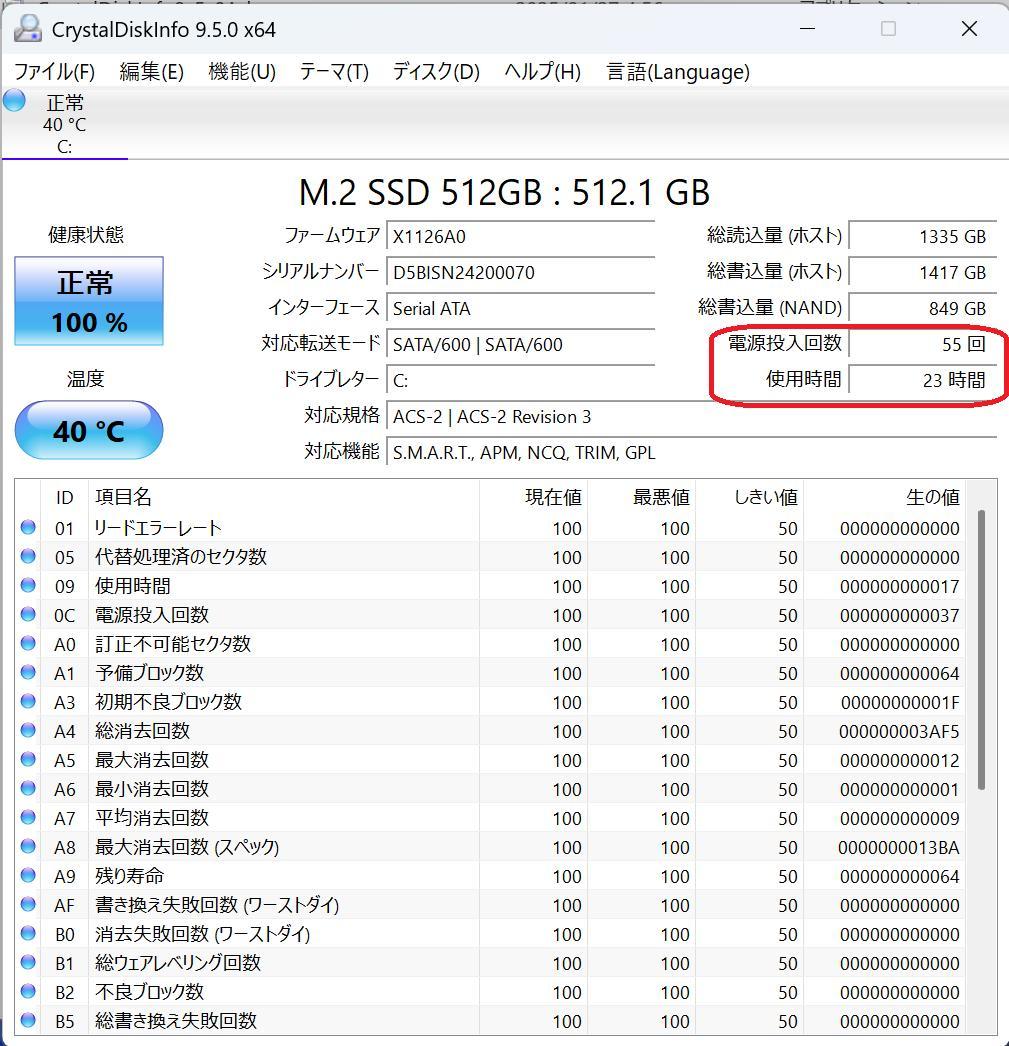Image resolution: width=1009 pixels, height=1046 pixels.
Task: Click the blue light next to 電源投入回数
Action: (x=27, y=615)
